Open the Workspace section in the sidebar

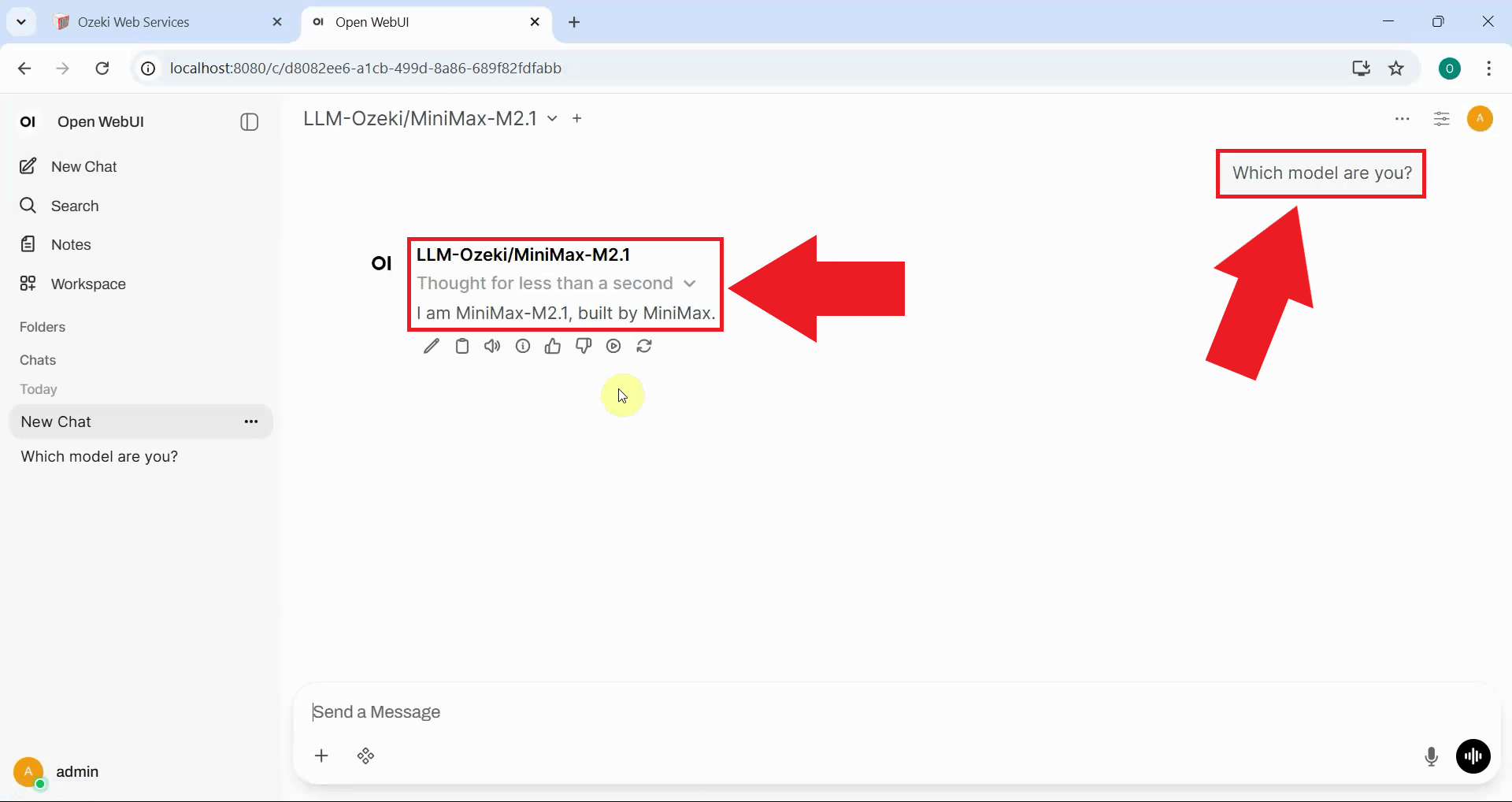(87, 284)
